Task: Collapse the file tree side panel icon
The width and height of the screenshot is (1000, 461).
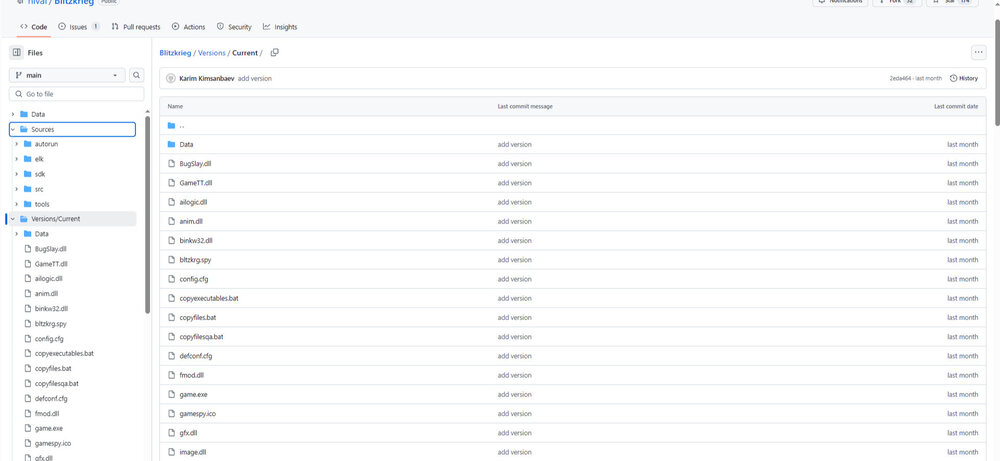Action: (x=17, y=53)
